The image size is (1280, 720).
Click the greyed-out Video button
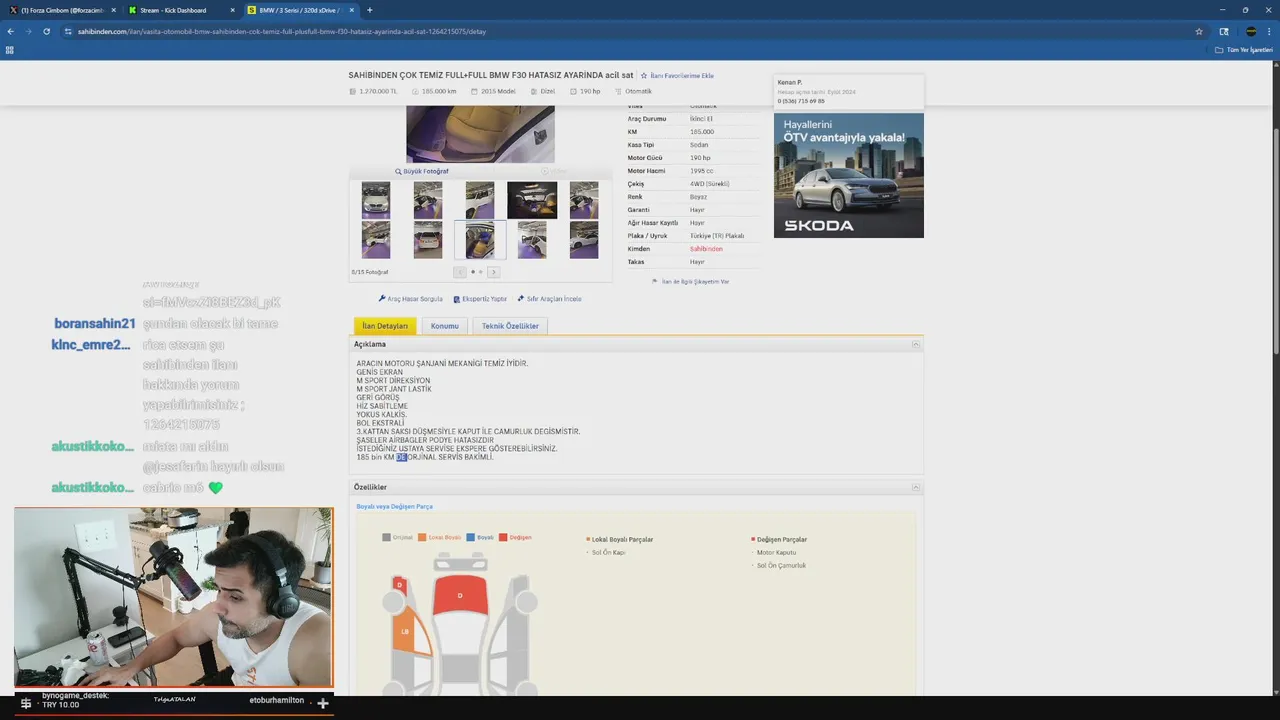point(554,171)
